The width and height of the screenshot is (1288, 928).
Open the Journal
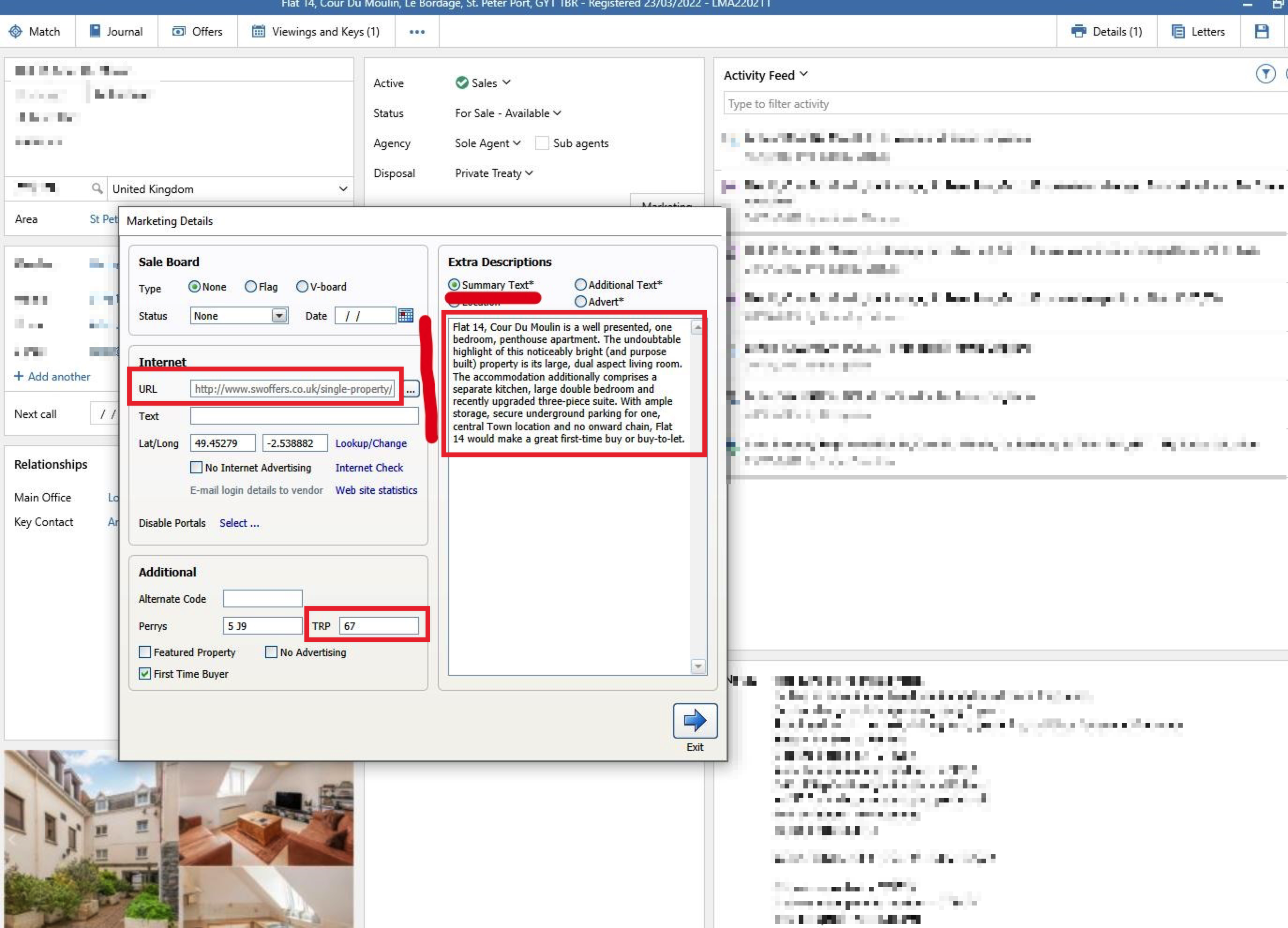(115, 31)
